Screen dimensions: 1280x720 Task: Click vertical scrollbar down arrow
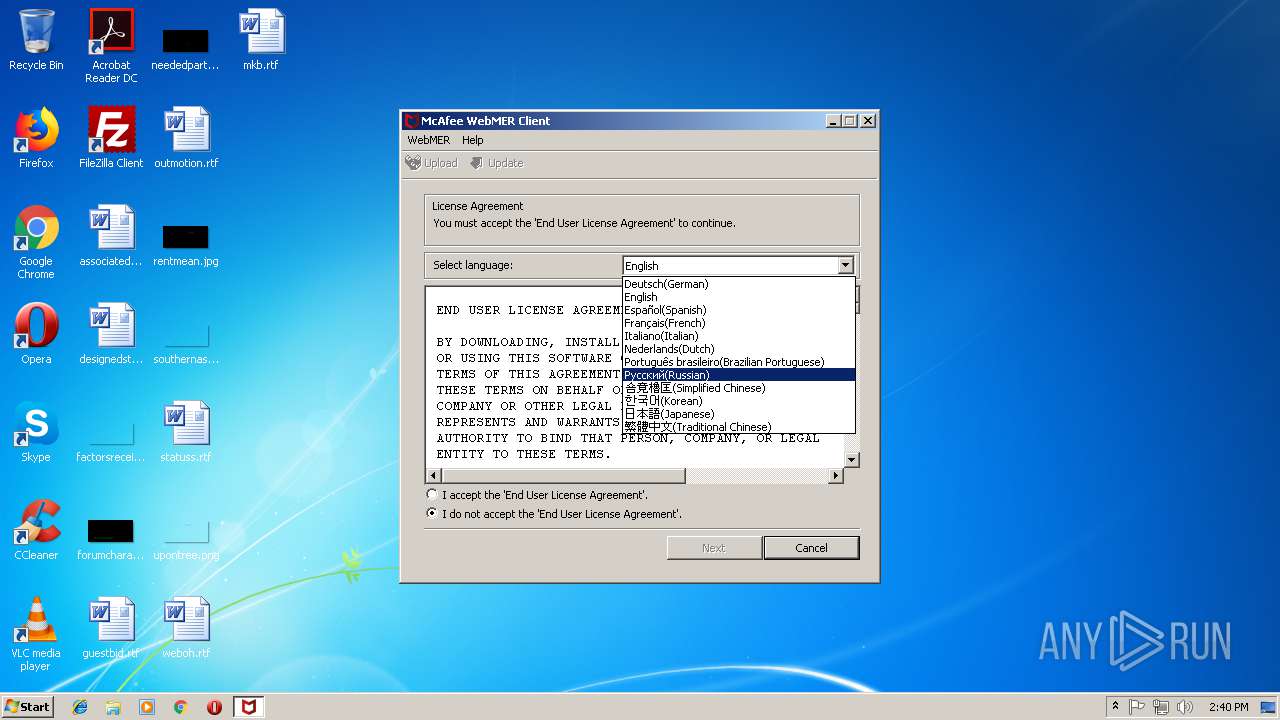click(x=852, y=460)
